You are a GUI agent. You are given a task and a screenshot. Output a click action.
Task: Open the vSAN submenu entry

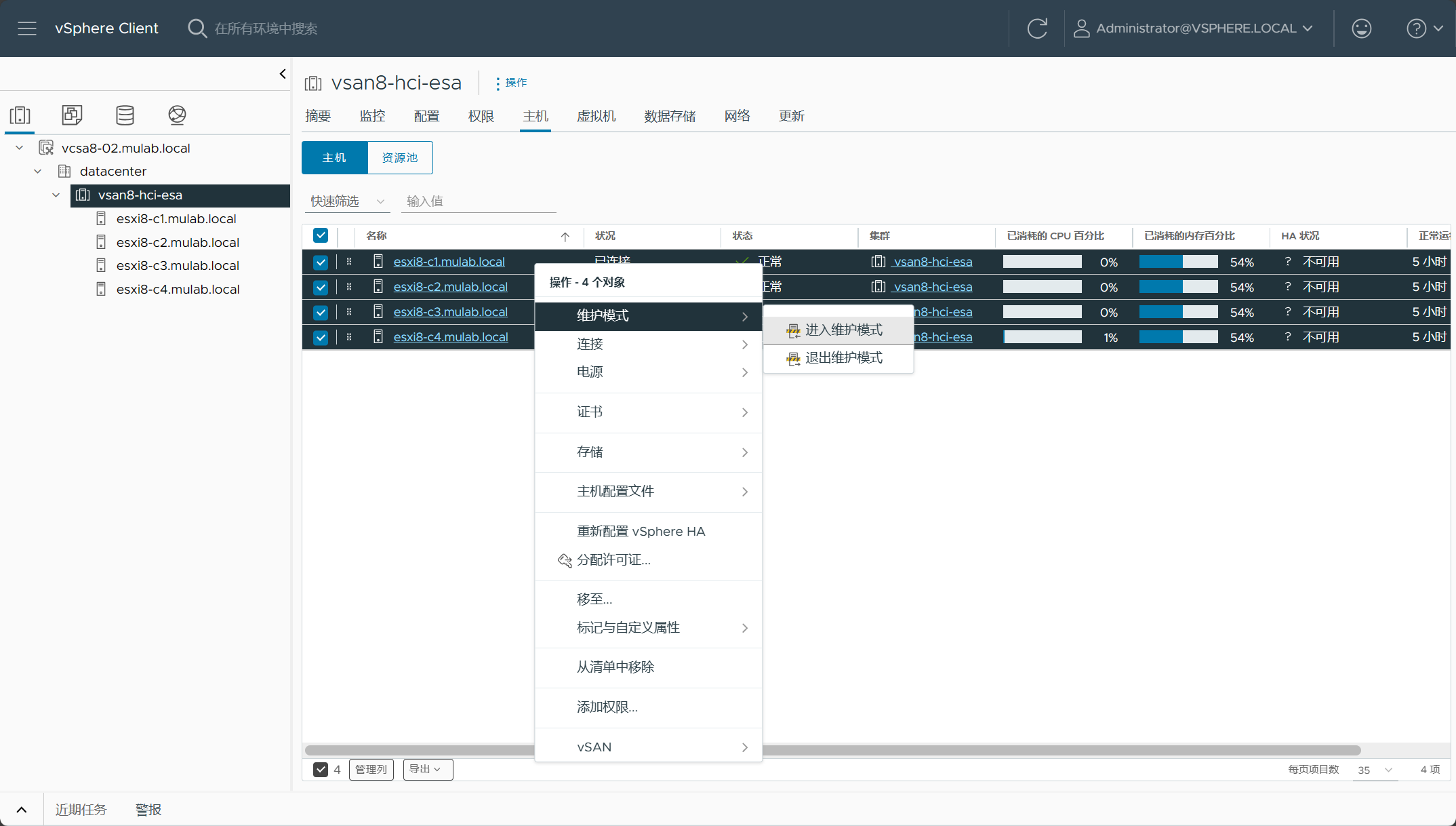coord(649,747)
